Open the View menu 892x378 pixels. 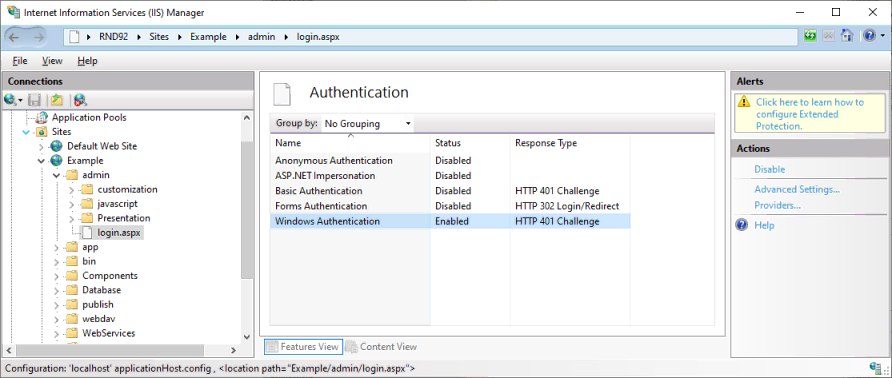click(52, 60)
